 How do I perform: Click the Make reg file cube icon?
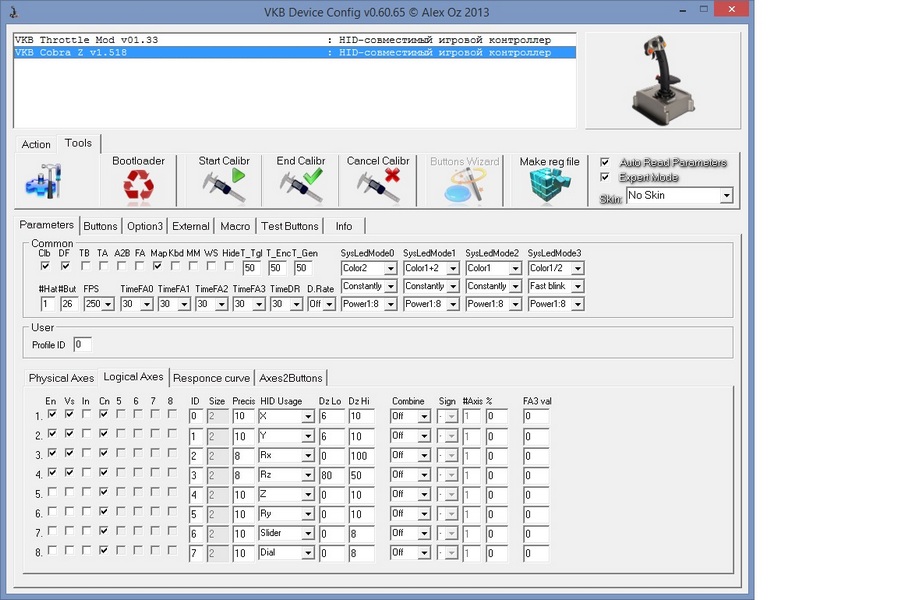tap(549, 187)
